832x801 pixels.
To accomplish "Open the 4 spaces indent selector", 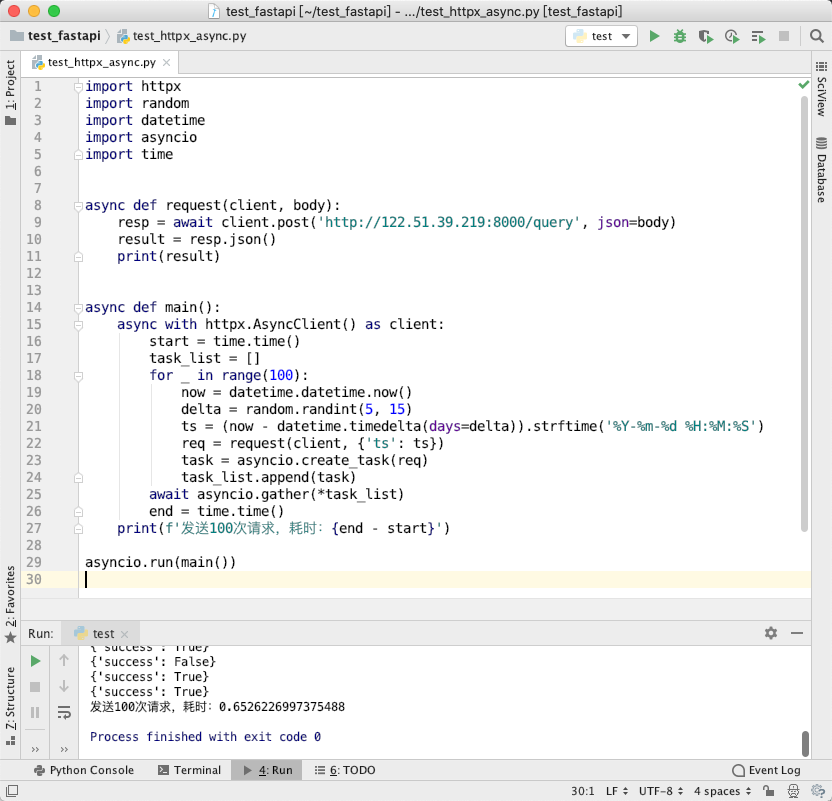I will 723,791.
